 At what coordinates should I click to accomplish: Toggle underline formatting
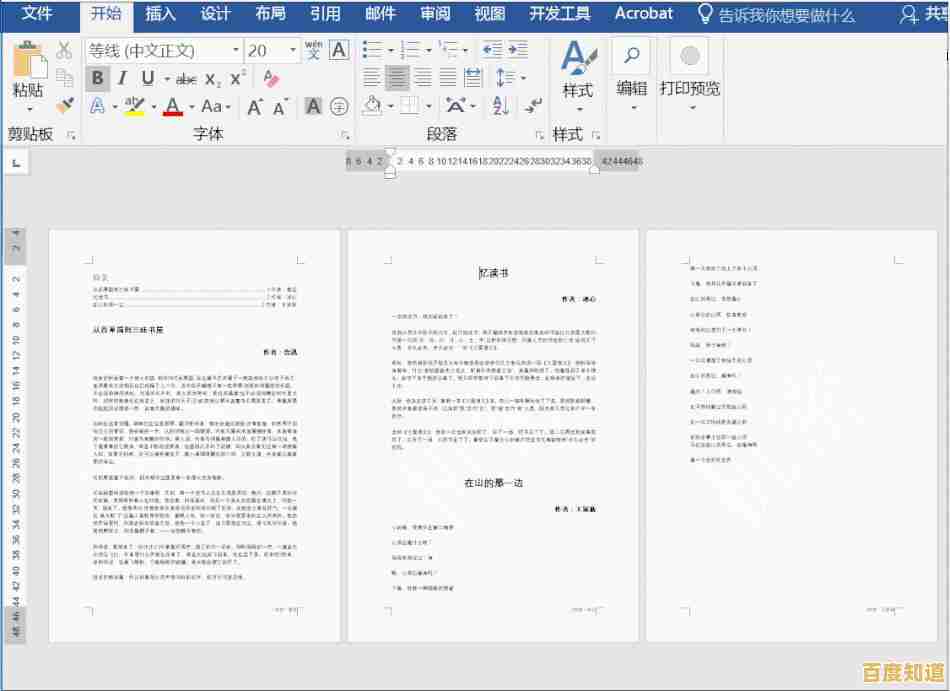click(147, 79)
